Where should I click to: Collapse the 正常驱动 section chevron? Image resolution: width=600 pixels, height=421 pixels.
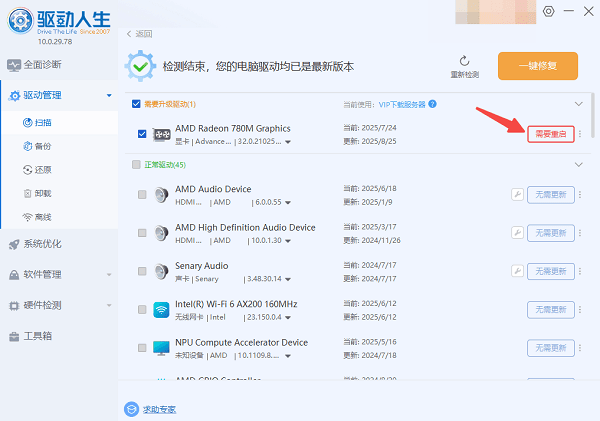pyautogui.click(x=579, y=165)
